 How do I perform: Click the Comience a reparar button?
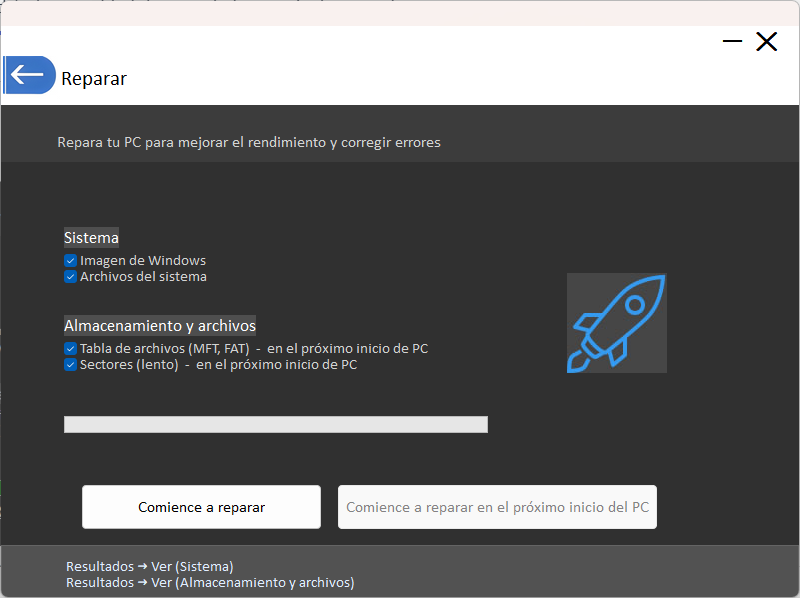point(202,507)
